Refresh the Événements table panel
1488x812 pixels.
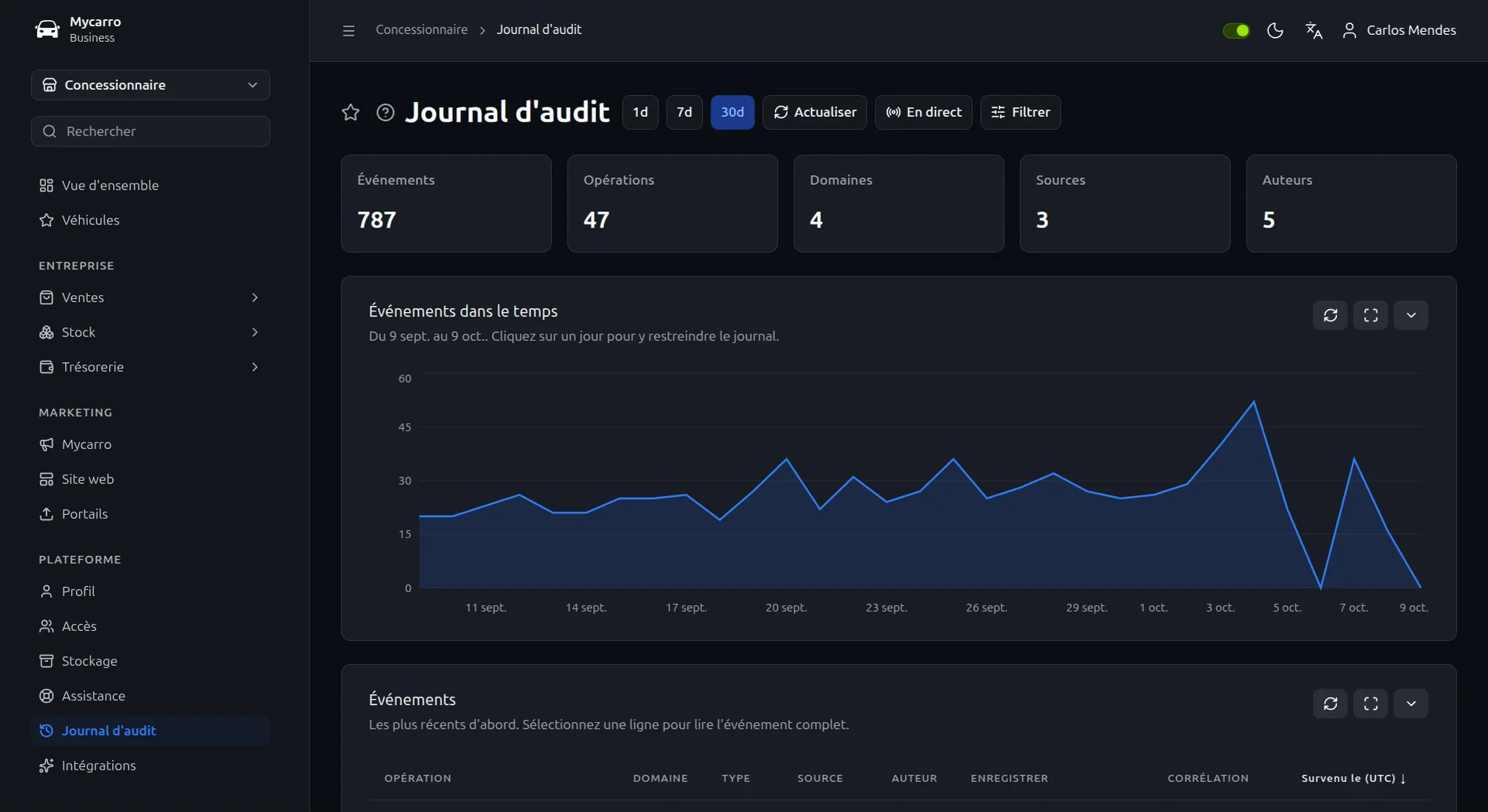pyautogui.click(x=1331, y=704)
